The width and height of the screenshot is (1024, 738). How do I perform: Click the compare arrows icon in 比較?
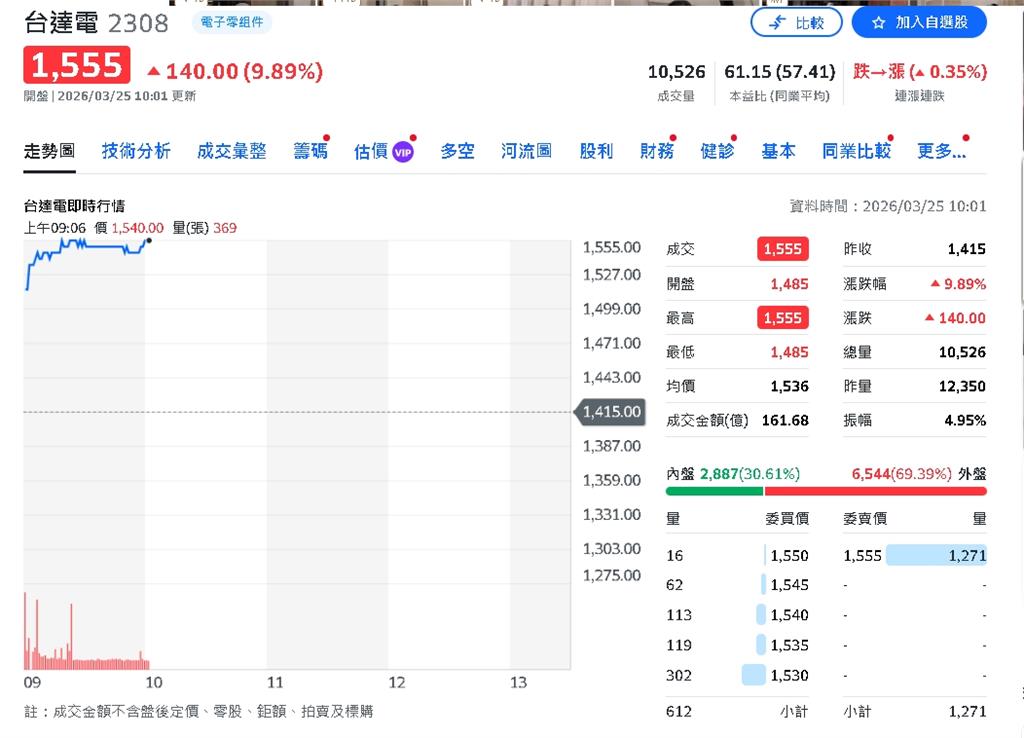tap(778, 22)
